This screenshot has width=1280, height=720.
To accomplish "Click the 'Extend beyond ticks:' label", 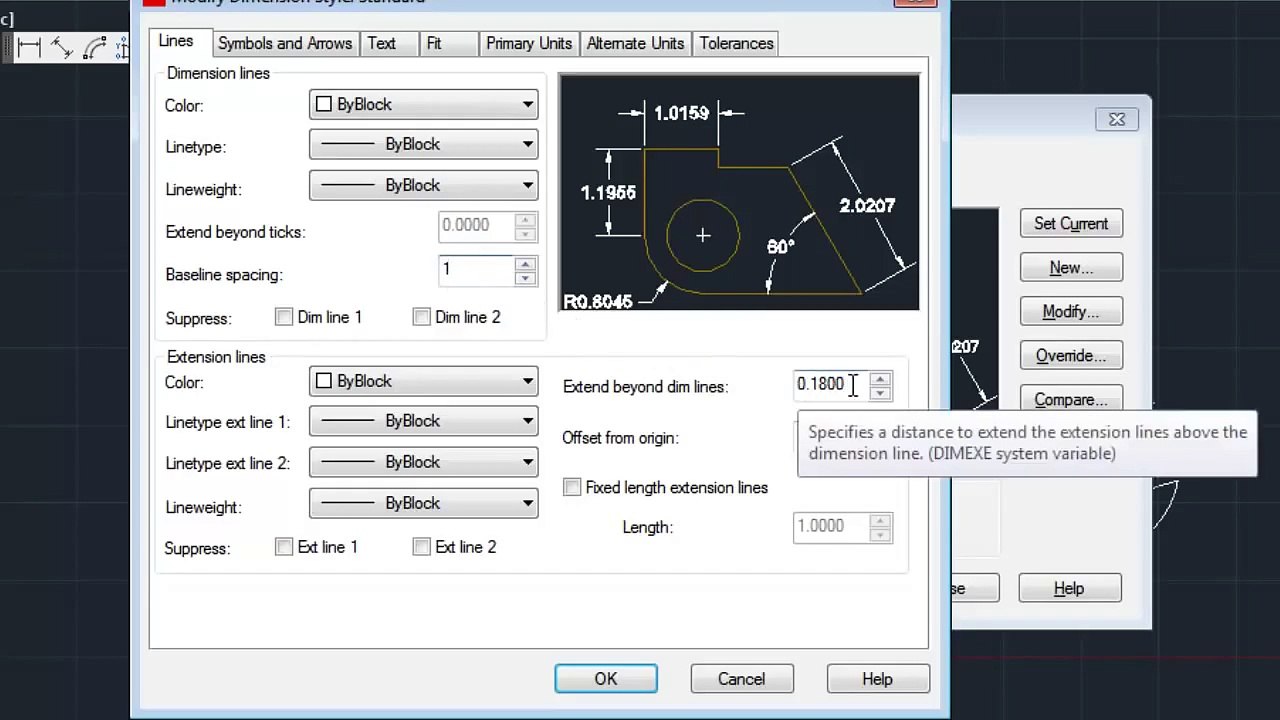I will click(x=235, y=232).
